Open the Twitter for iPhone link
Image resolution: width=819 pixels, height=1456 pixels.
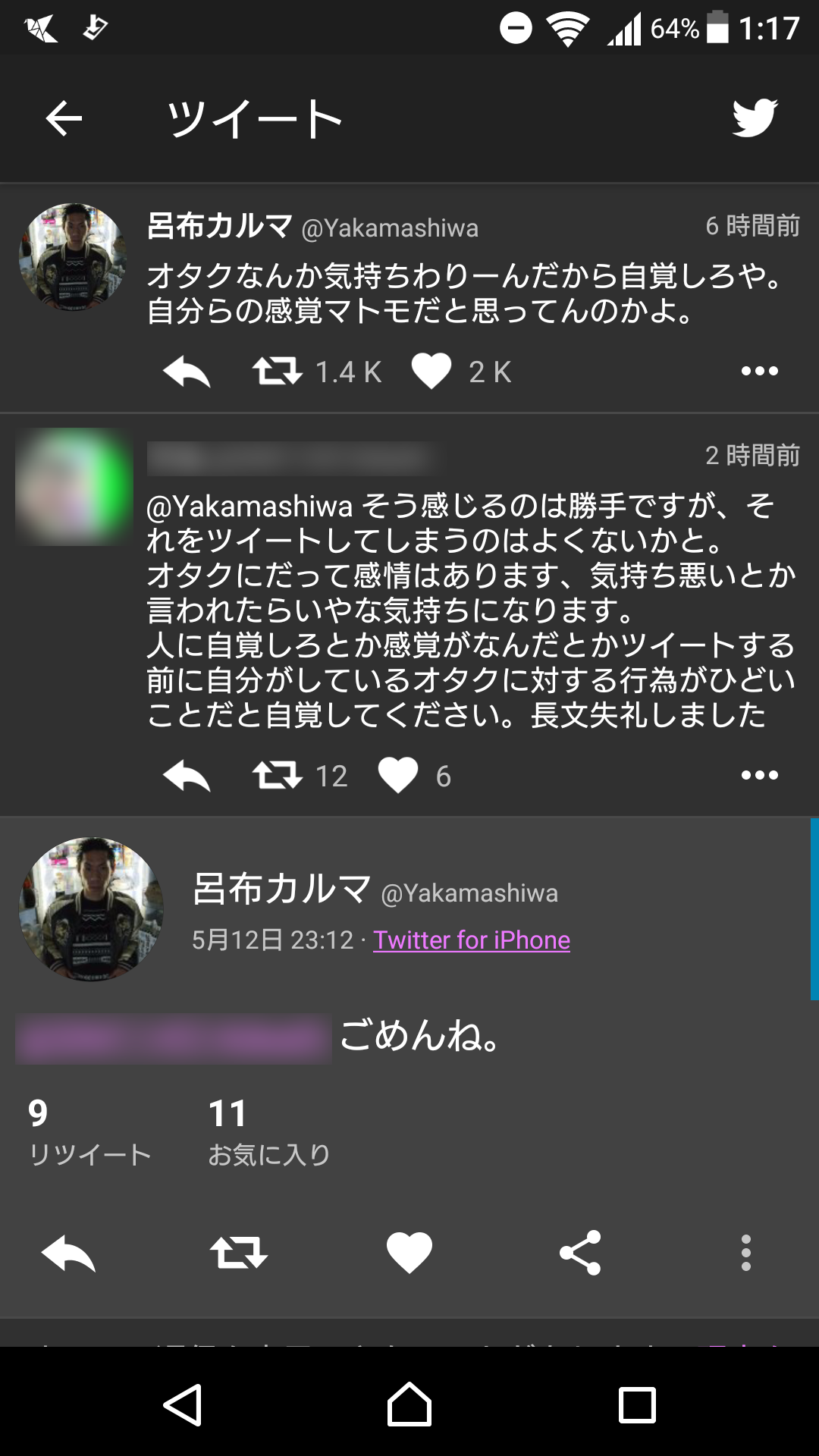472,940
